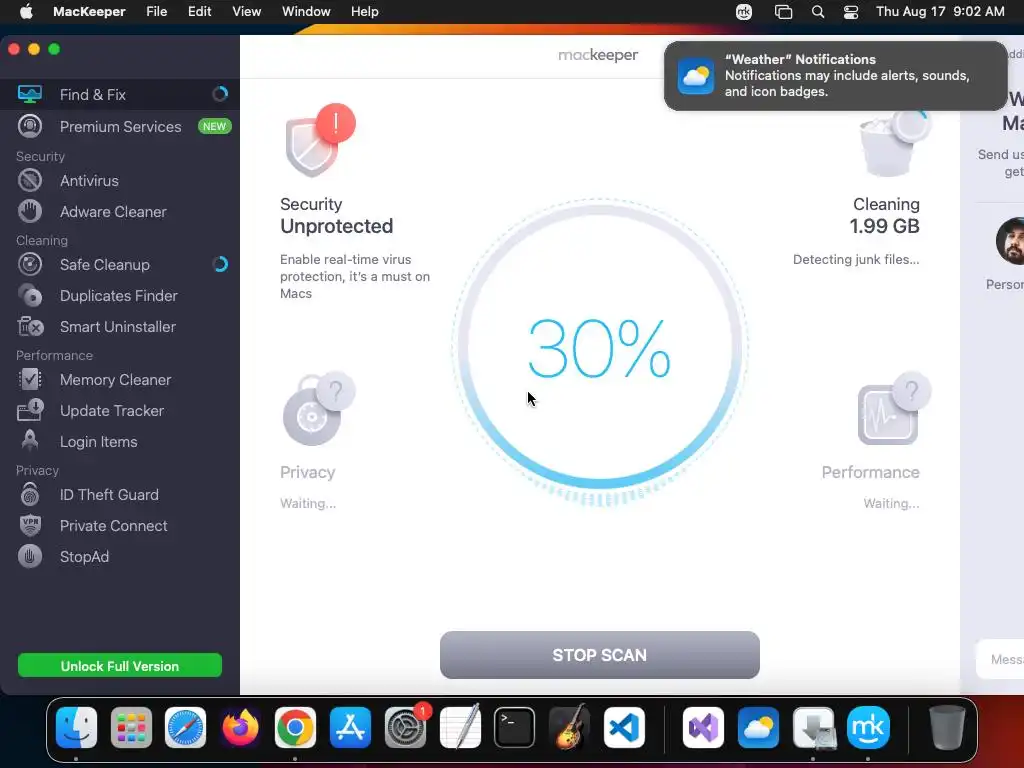
Task: Open Stage Manager icon in menu bar
Action: click(x=783, y=12)
